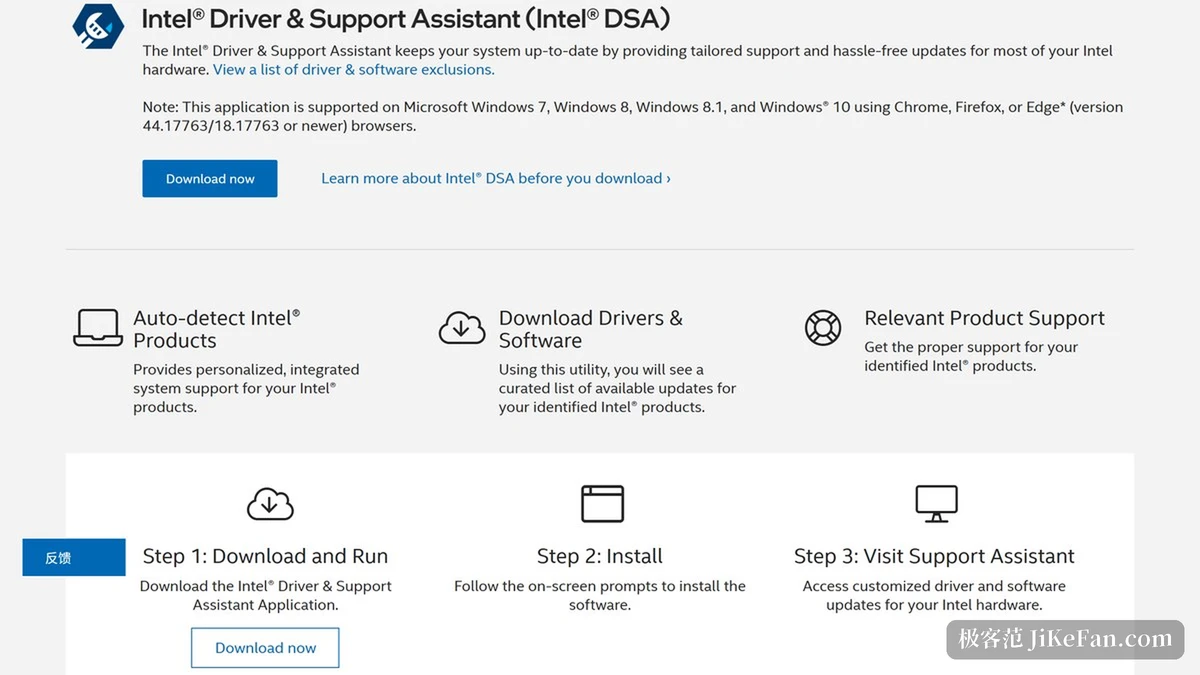Click the blue 反馈 feedback tab
The width and height of the screenshot is (1200, 675).
coord(74,558)
